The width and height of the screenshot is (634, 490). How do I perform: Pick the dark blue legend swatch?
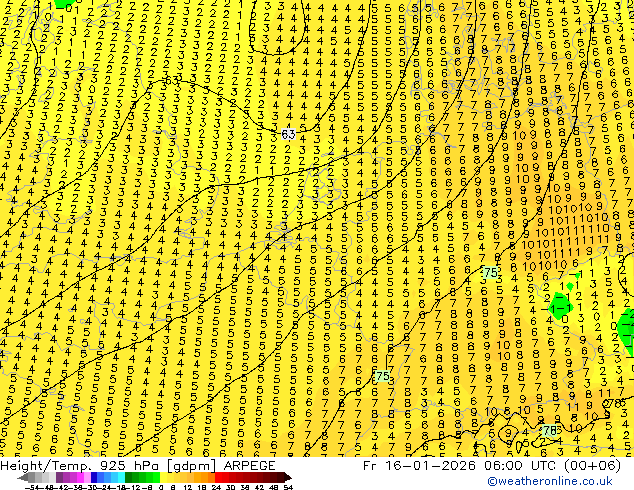tap(94, 477)
